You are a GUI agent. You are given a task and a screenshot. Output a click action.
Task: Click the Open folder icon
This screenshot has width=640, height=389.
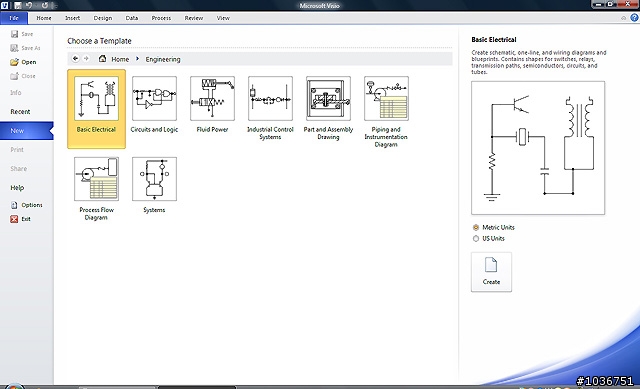coord(14,62)
